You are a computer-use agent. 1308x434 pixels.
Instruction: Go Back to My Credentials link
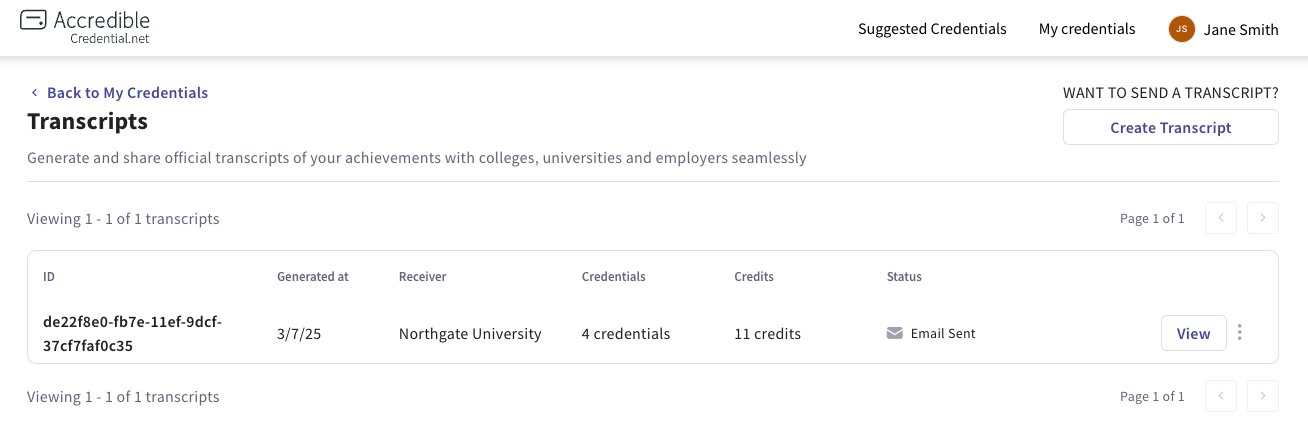point(127,93)
